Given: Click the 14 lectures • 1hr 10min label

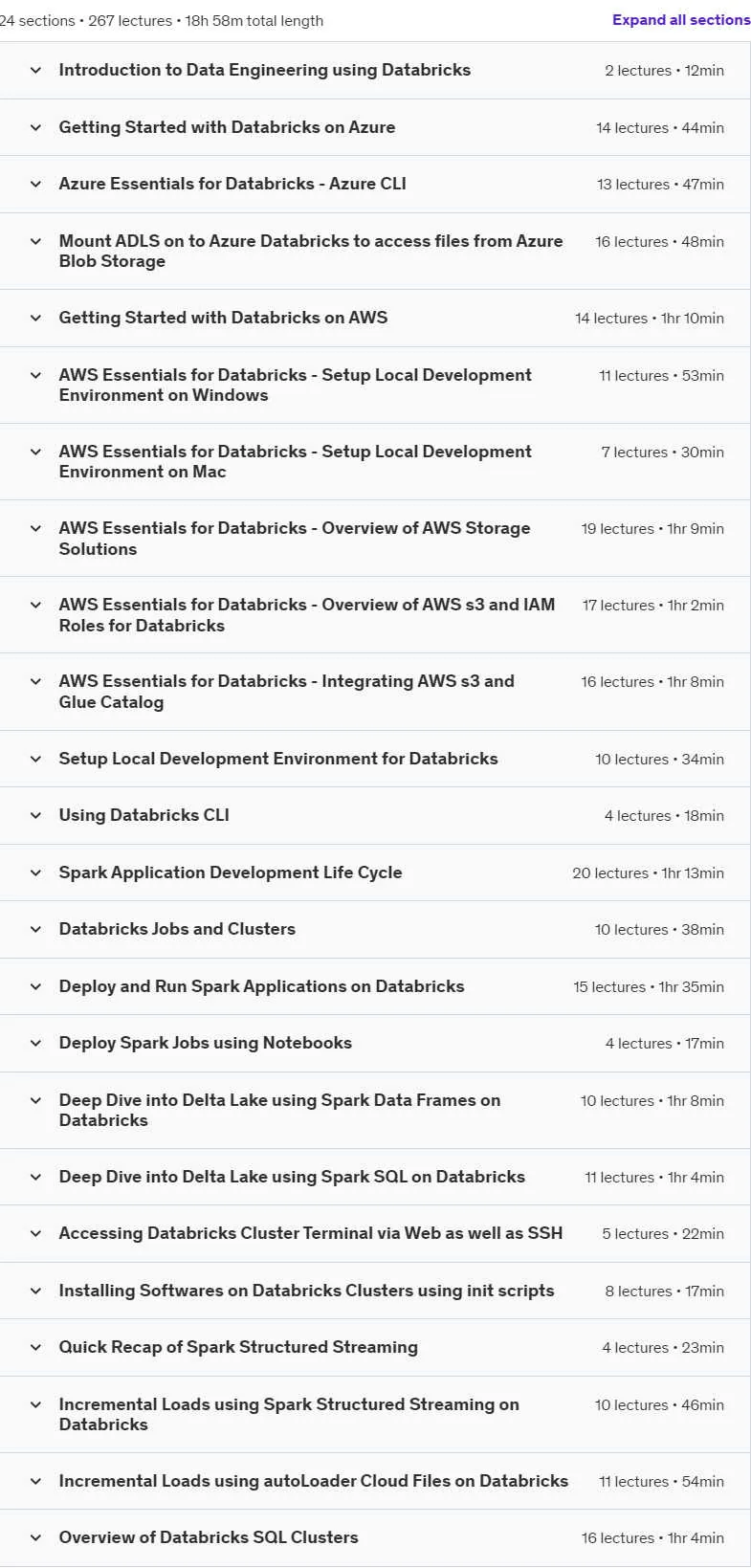Looking at the screenshot, I should coord(650,319).
